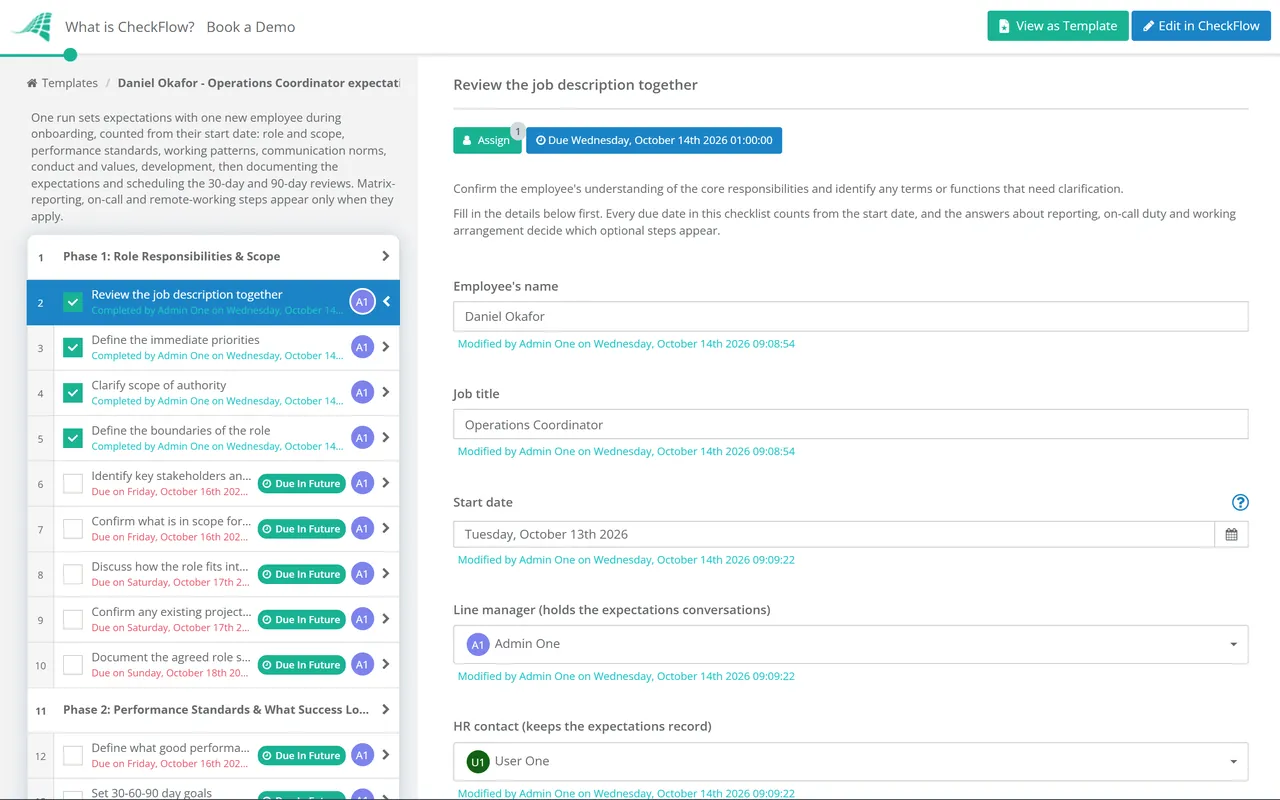Click the Employee's name input field
1280x800 pixels.
point(850,316)
